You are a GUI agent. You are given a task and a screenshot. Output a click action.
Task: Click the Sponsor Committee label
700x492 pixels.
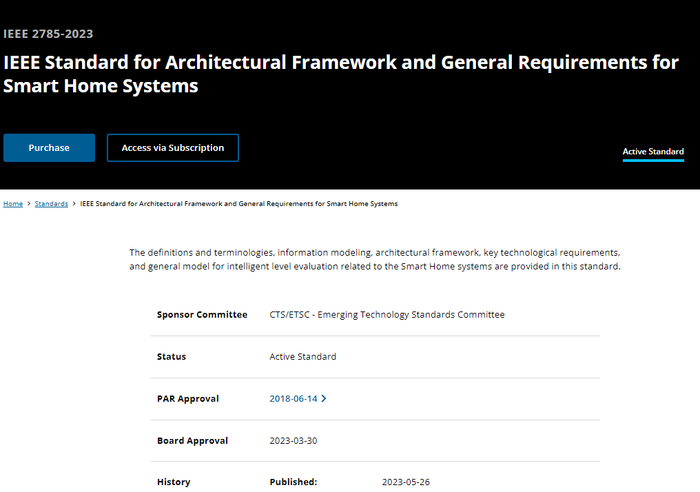[x=202, y=315]
